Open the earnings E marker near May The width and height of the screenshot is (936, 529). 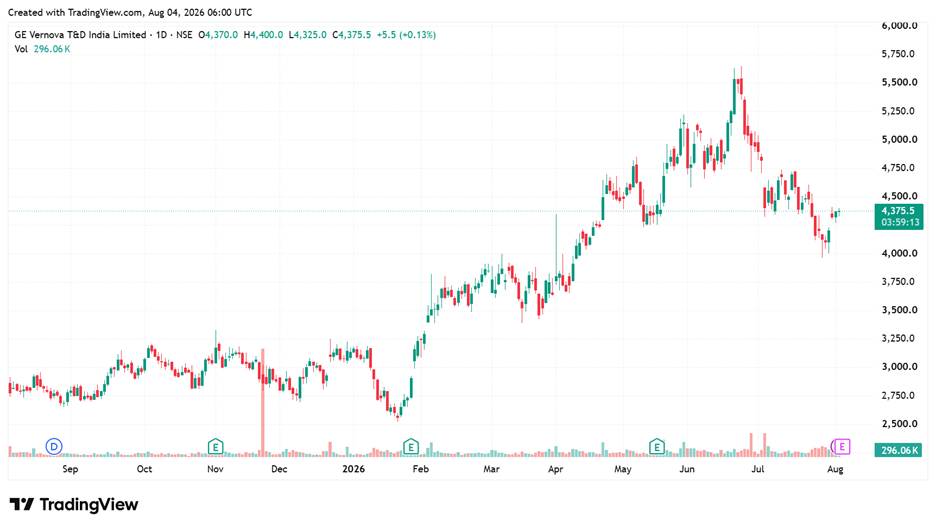[x=657, y=447]
